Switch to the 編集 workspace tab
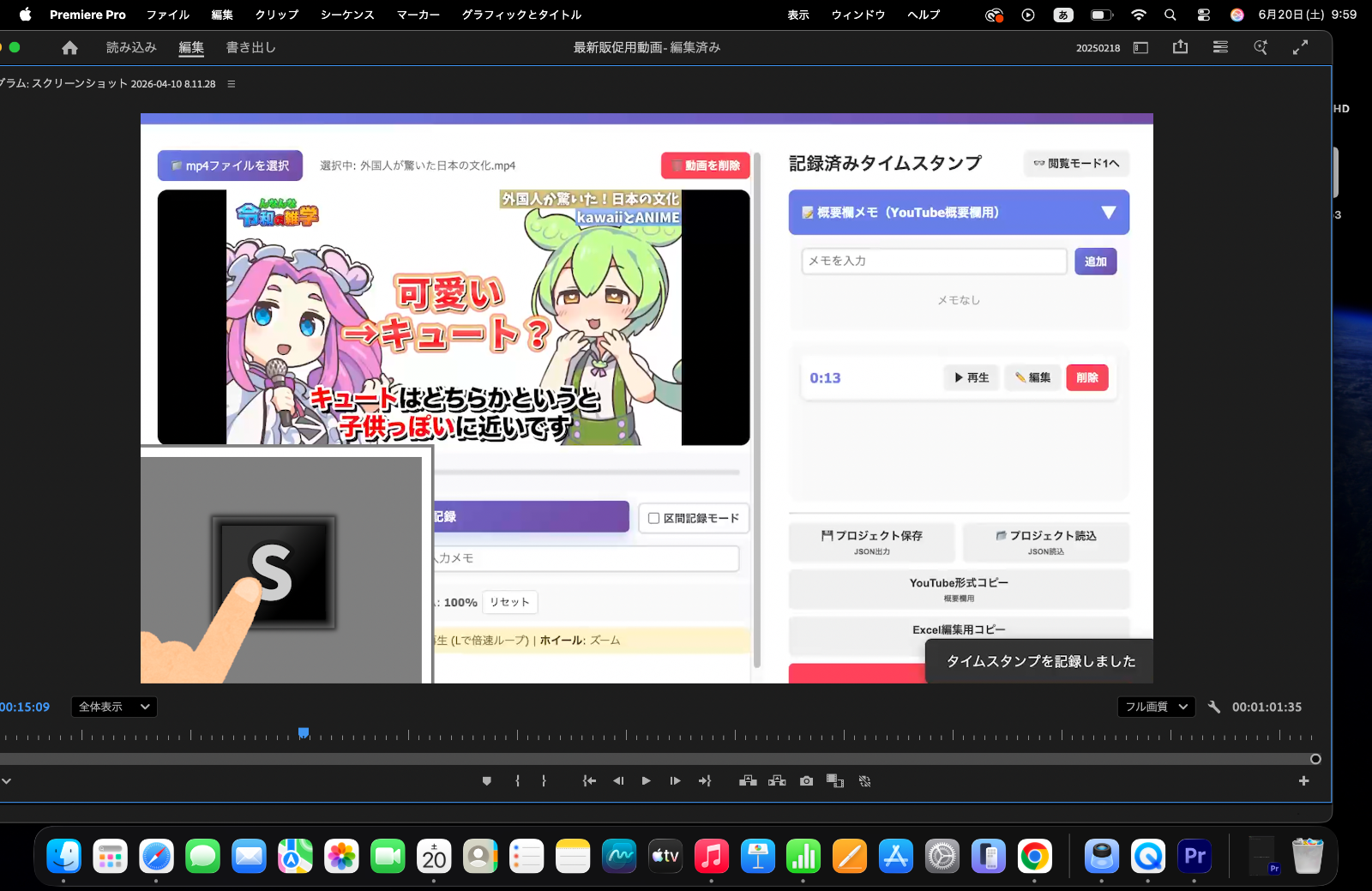 tap(191, 48)
